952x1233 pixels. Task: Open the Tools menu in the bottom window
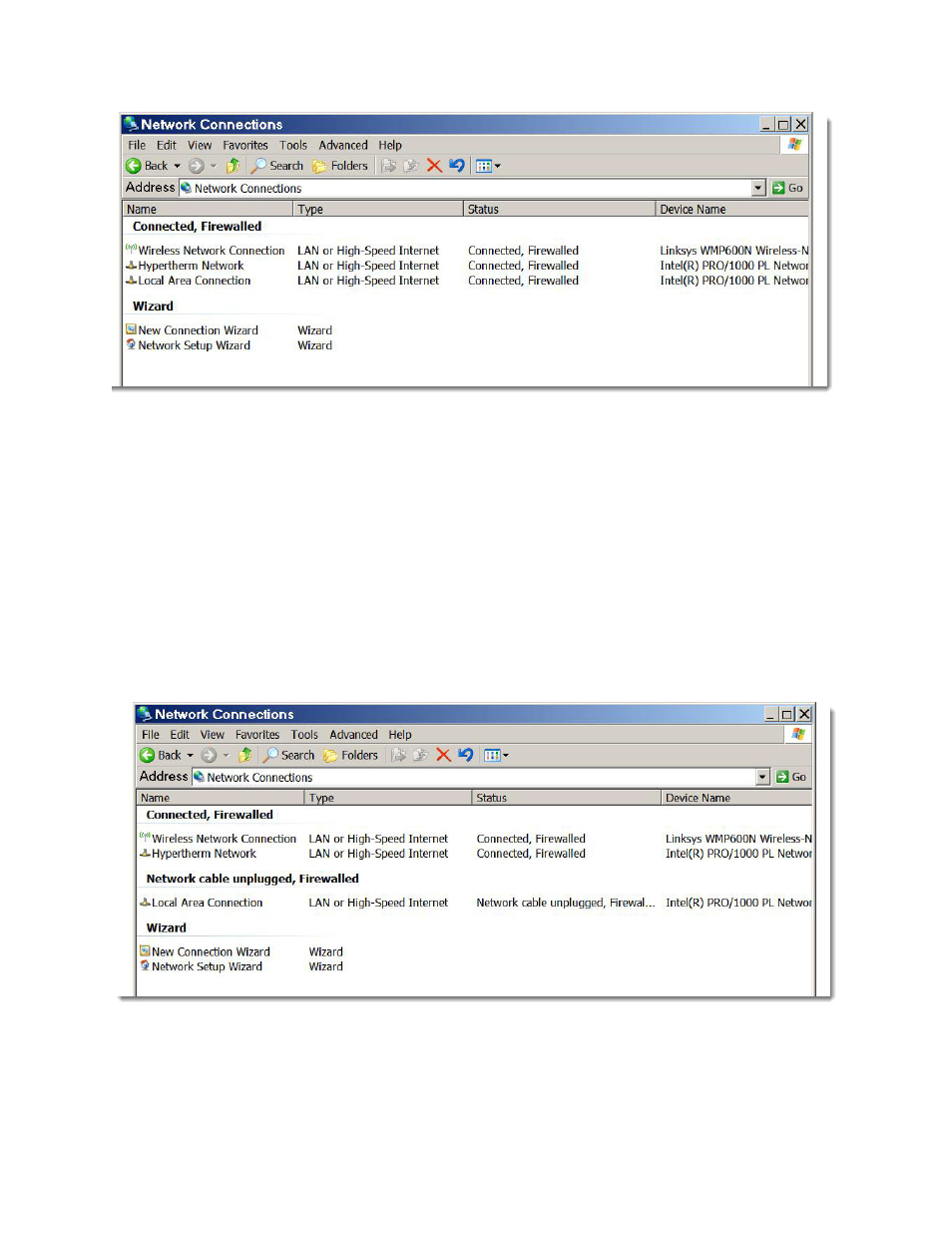point(304,734)
